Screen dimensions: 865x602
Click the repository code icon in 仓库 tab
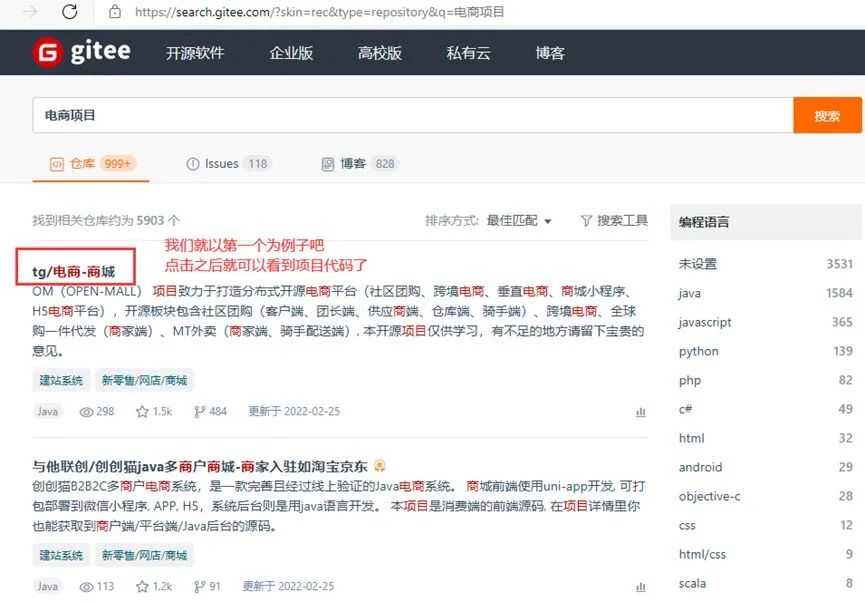point(57,164)
